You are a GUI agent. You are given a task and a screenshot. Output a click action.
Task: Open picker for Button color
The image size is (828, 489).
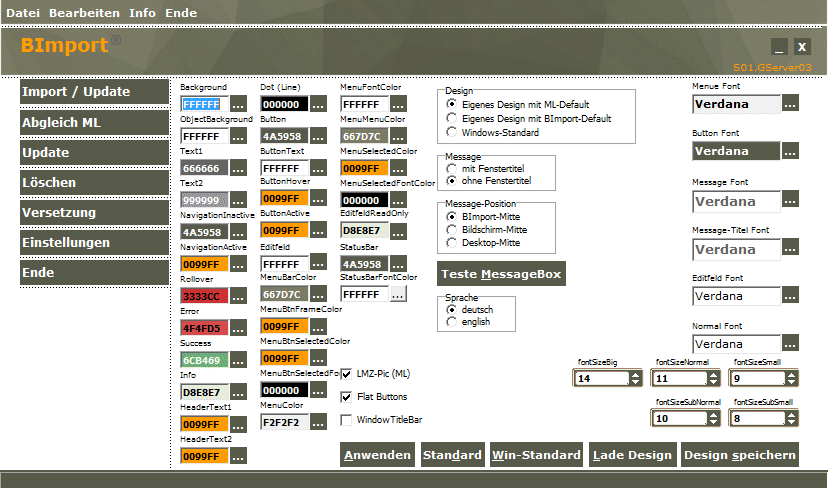coord(318,136)
